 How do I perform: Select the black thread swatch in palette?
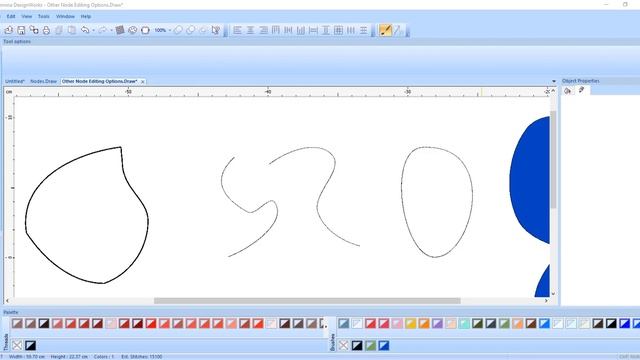tap(44, 324)
